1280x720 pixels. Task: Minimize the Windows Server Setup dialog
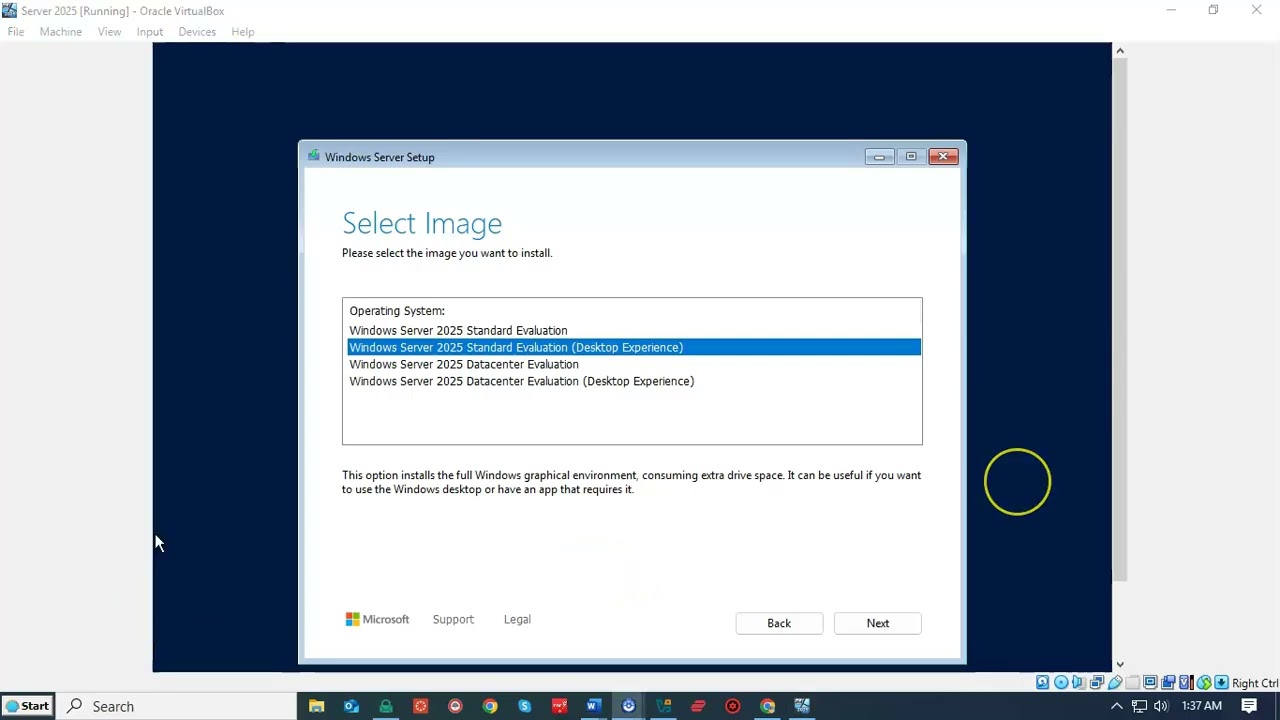pos(879,156)
